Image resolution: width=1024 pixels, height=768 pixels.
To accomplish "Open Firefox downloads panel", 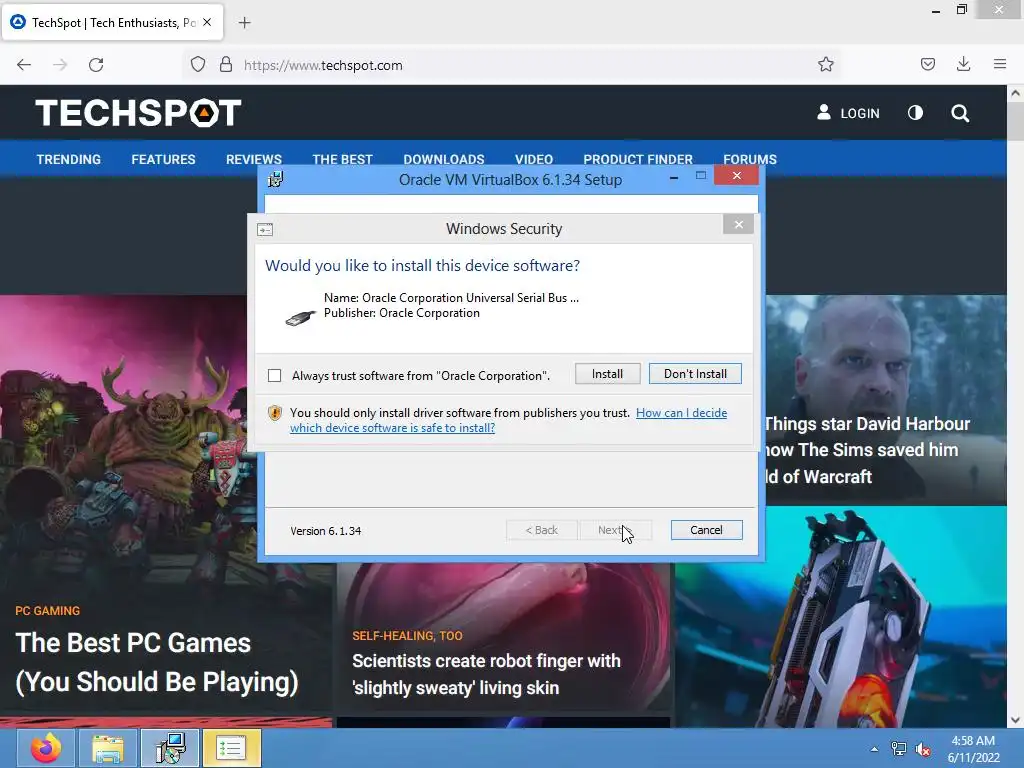I will [x=963, y=65].
